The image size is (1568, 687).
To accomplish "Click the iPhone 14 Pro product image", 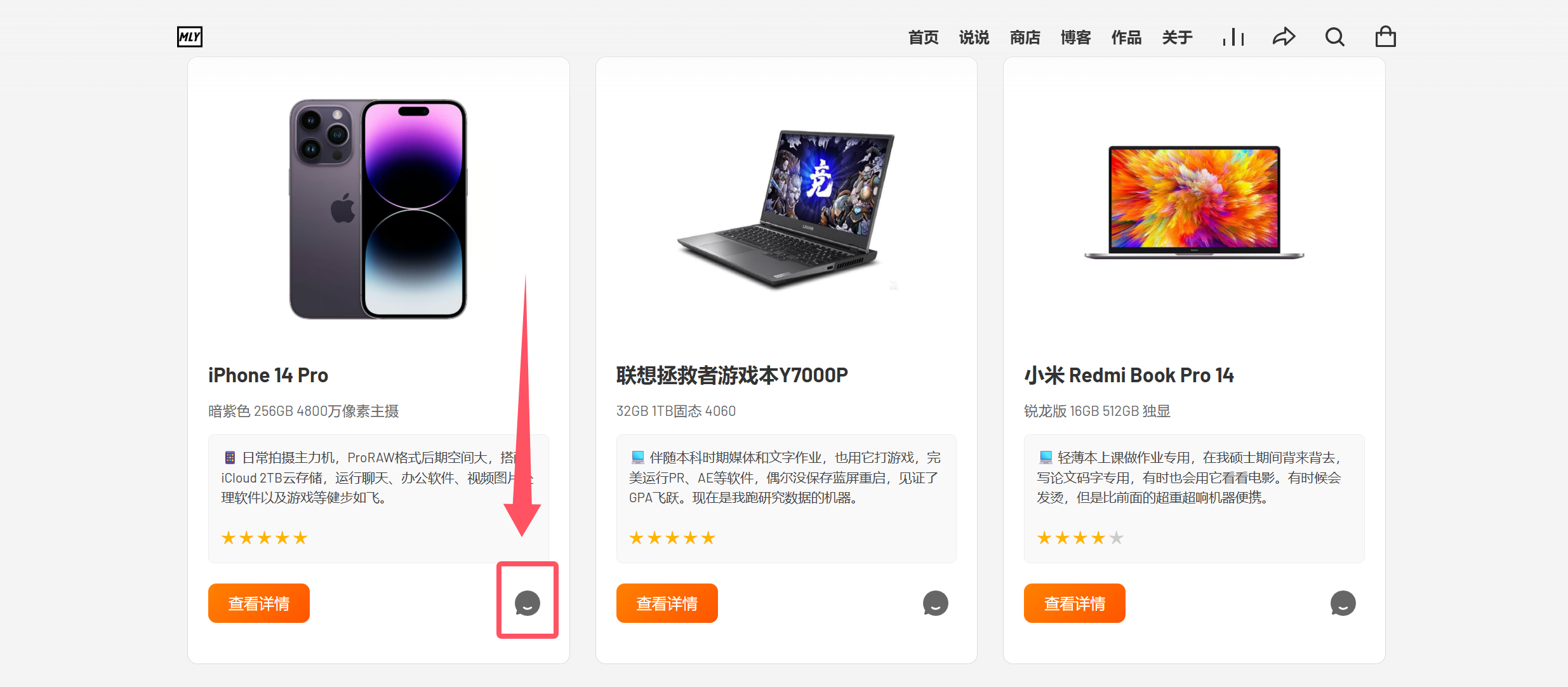I will (378, 209).
